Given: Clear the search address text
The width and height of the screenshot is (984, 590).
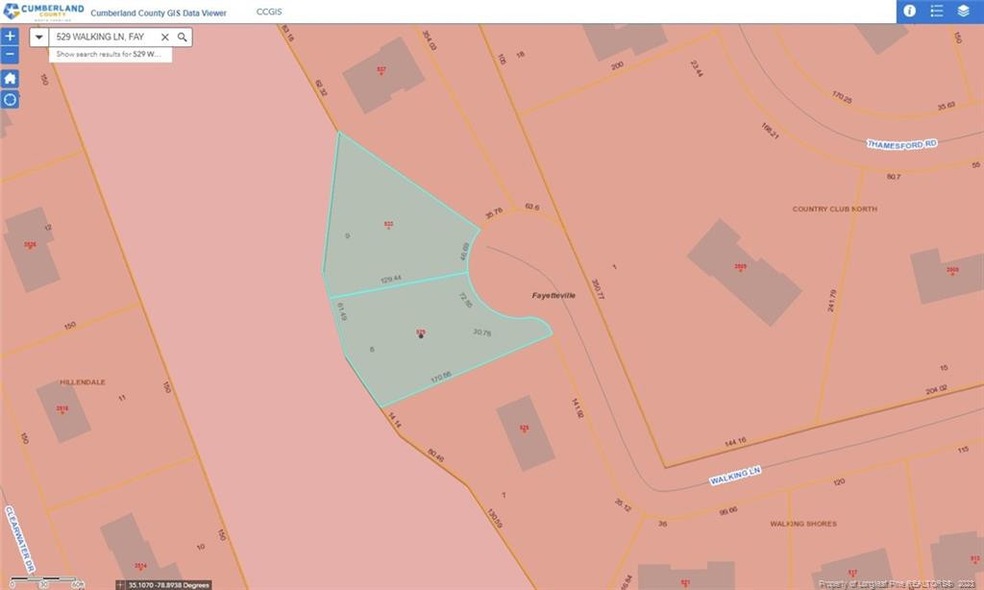Looking at the screenshot, I should pos(165,37).
